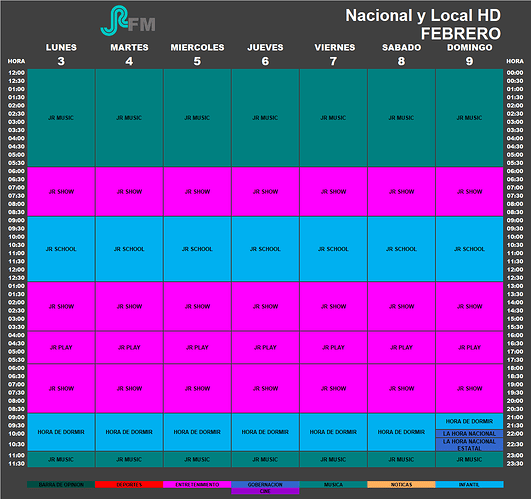This screenshot has width=531, height=499.
Task: Select the SABADO 8 column header
Action: click(401, 54)
